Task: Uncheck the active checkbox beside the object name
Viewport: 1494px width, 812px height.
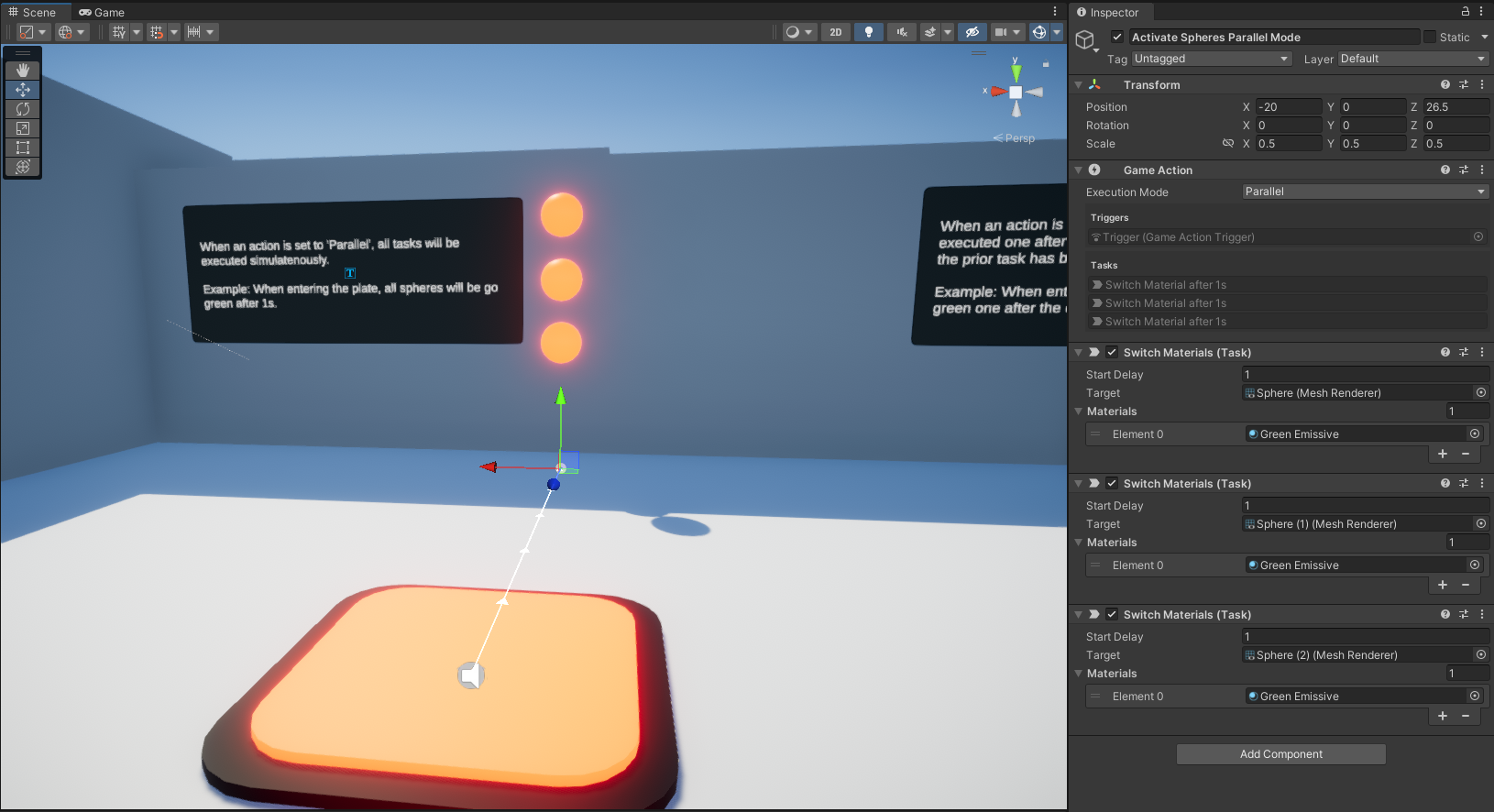Action: click(x=1116, y=38)
